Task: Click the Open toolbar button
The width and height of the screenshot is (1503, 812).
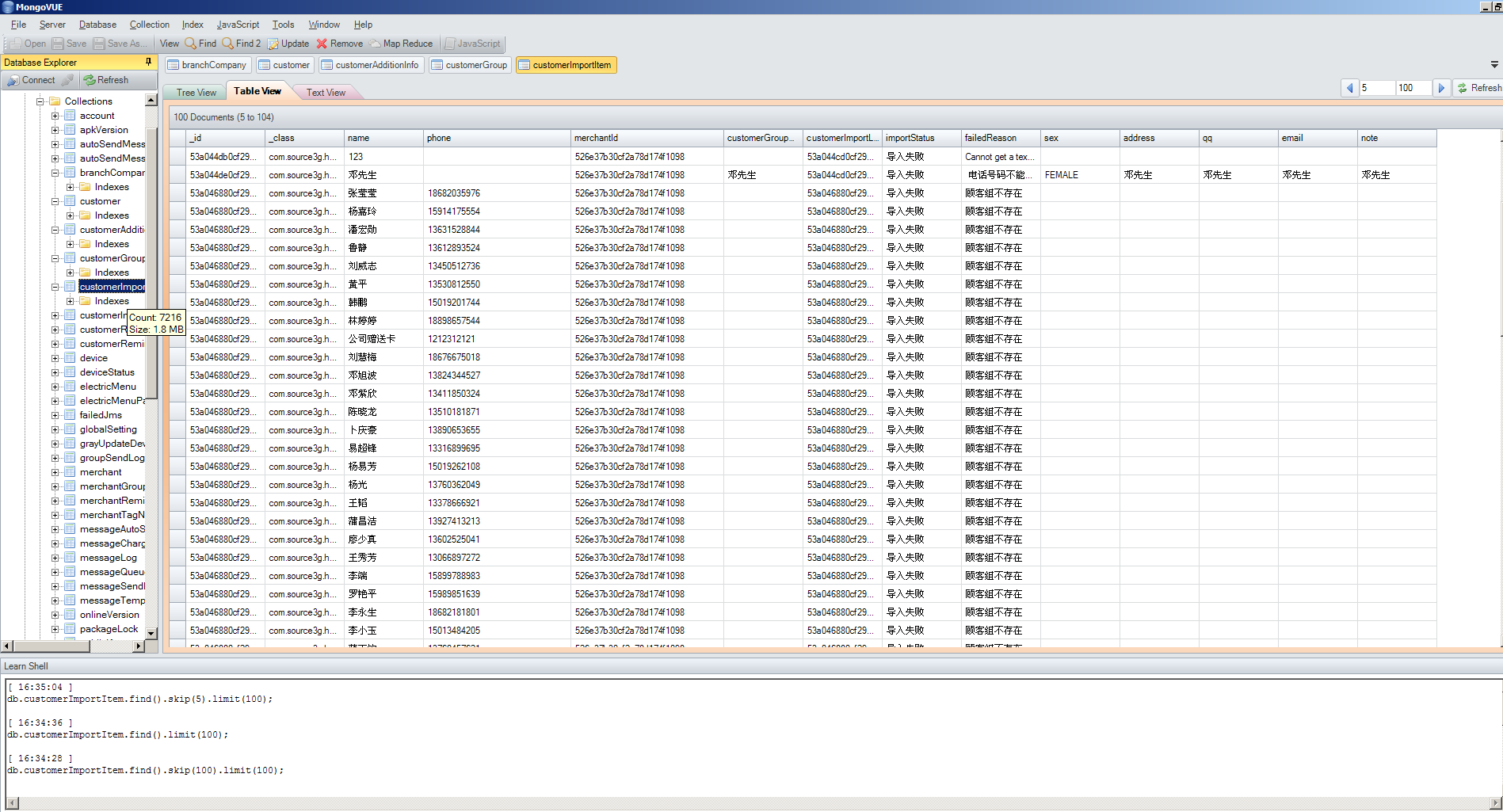Action: point(29,44)
